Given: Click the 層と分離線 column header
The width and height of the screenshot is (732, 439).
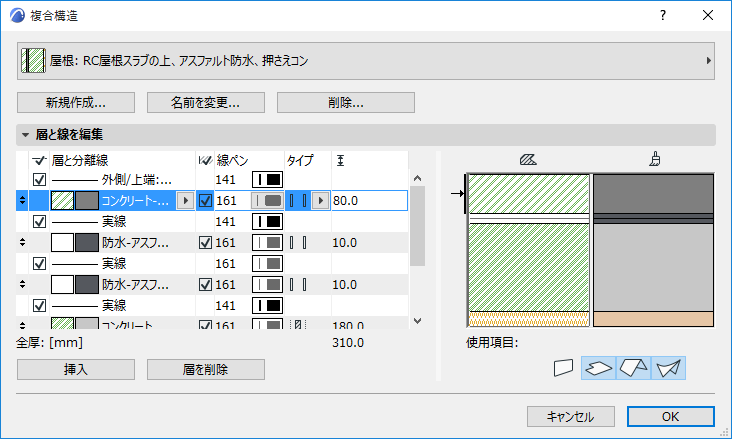Looking at the screenshot, I should pyautogui.click(x=80, y=161).
